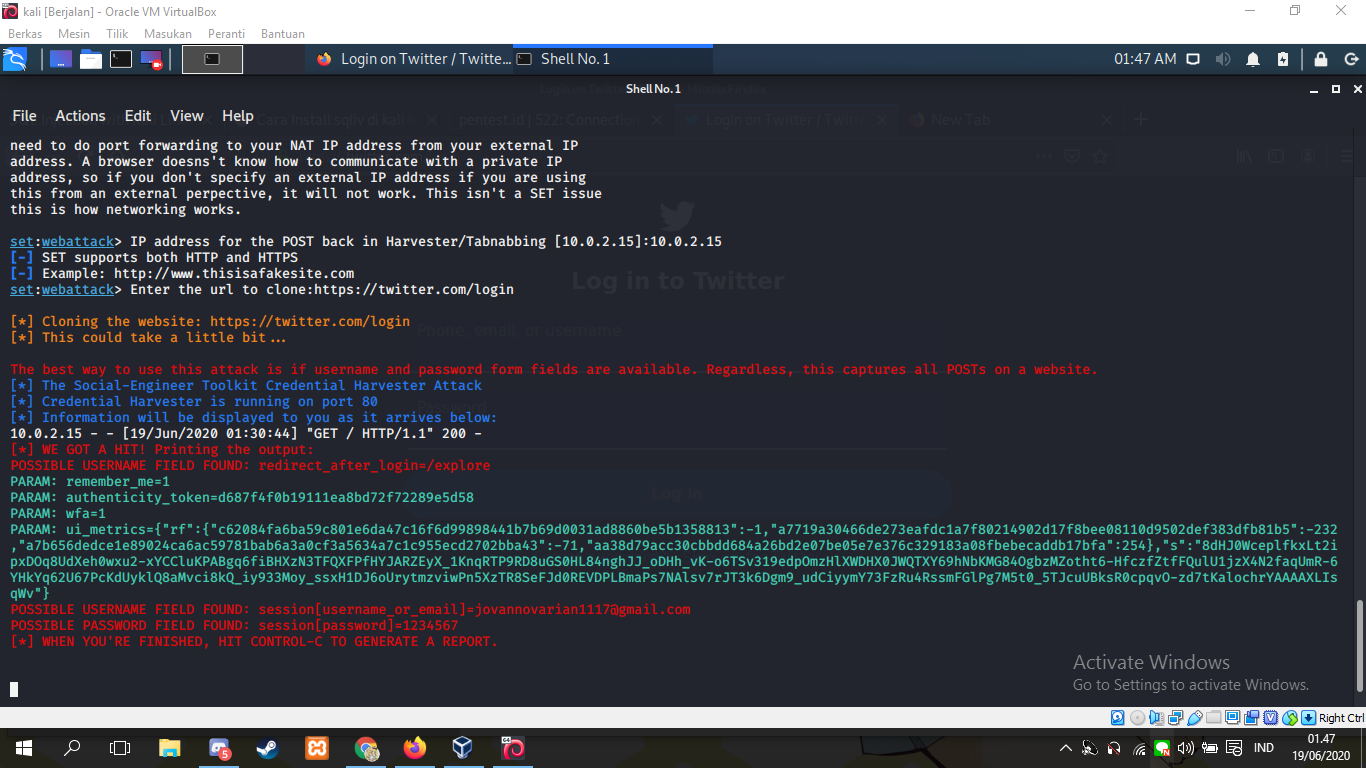Click the authenticity_token parameter line
1366x768 pixels.
pos(242,498)
